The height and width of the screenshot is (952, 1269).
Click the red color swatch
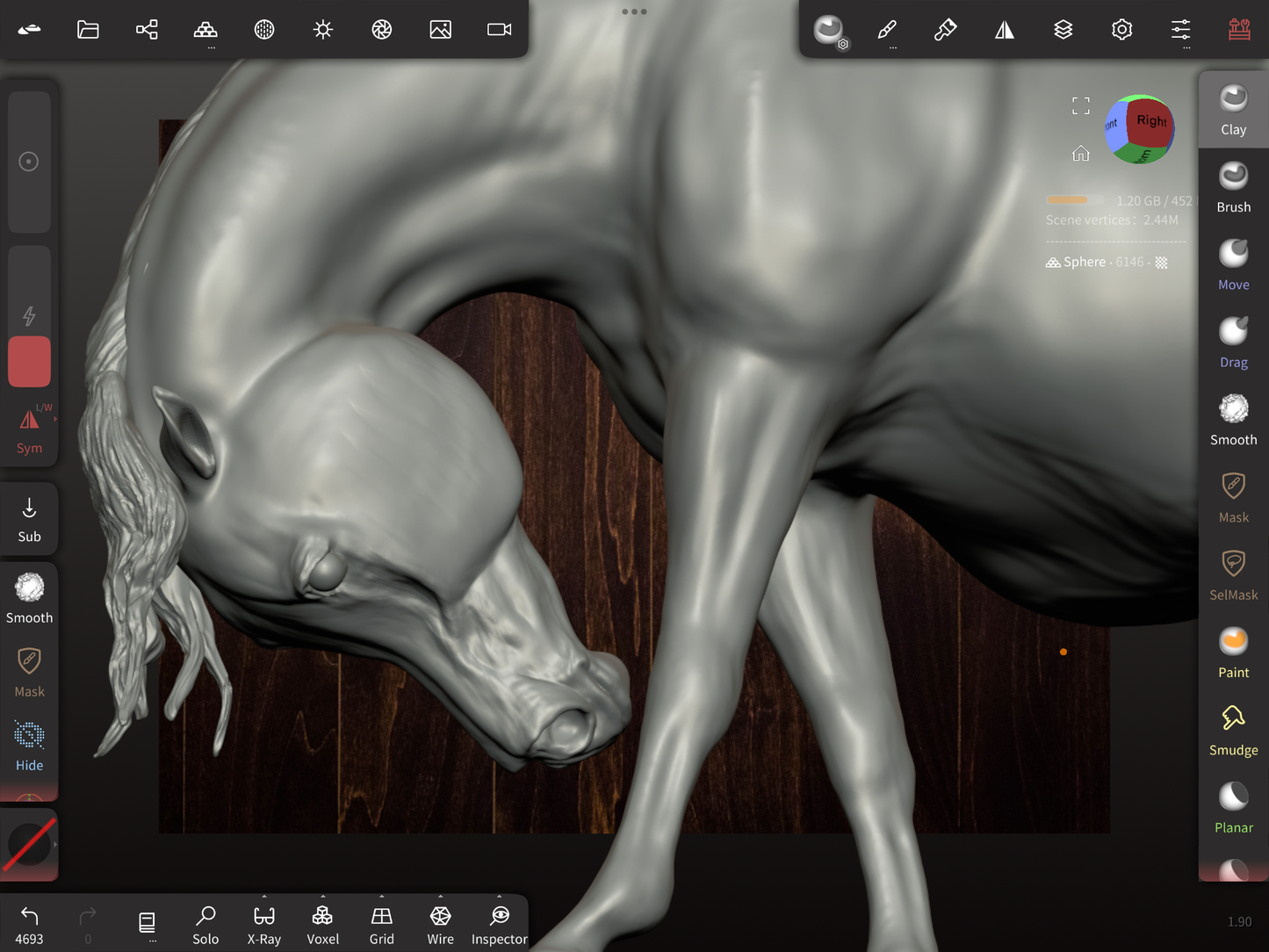pyautogui.click(x=29, y=361)
